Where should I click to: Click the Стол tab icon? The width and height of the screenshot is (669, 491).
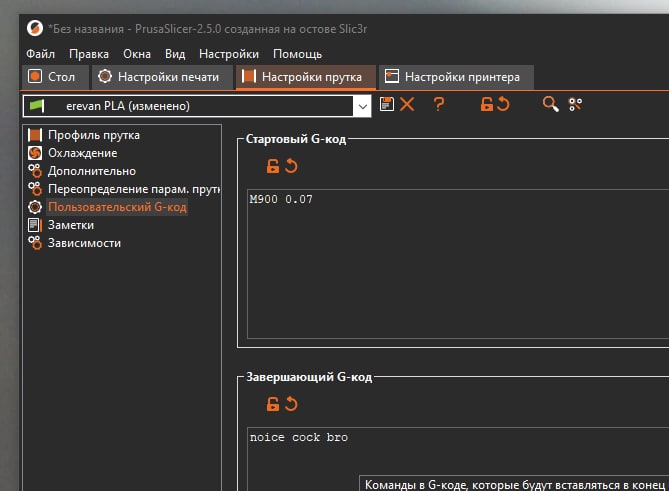pyautogui.click(x=35, y=77)
